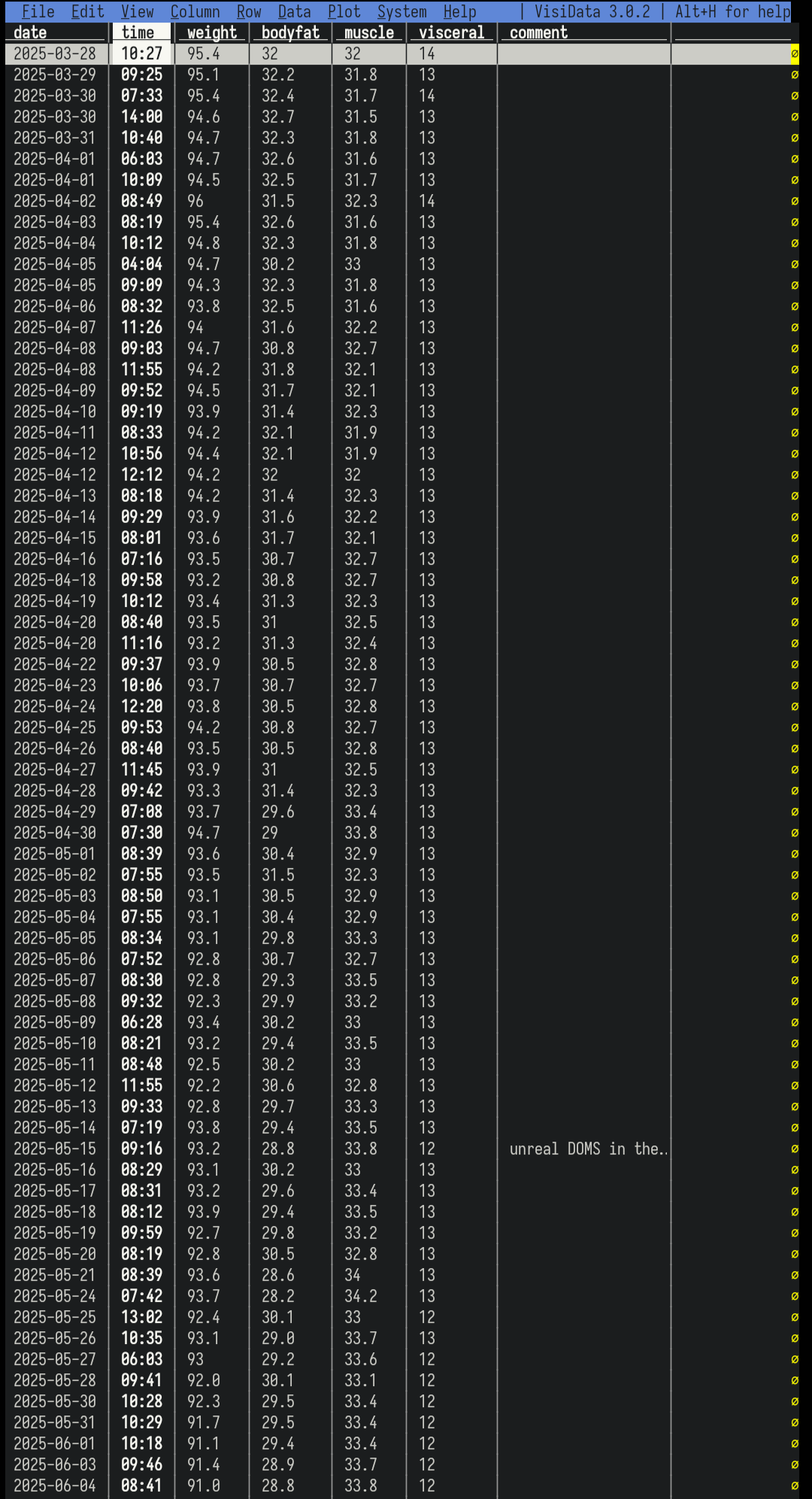Click time cell 08:50

(141, 896)
